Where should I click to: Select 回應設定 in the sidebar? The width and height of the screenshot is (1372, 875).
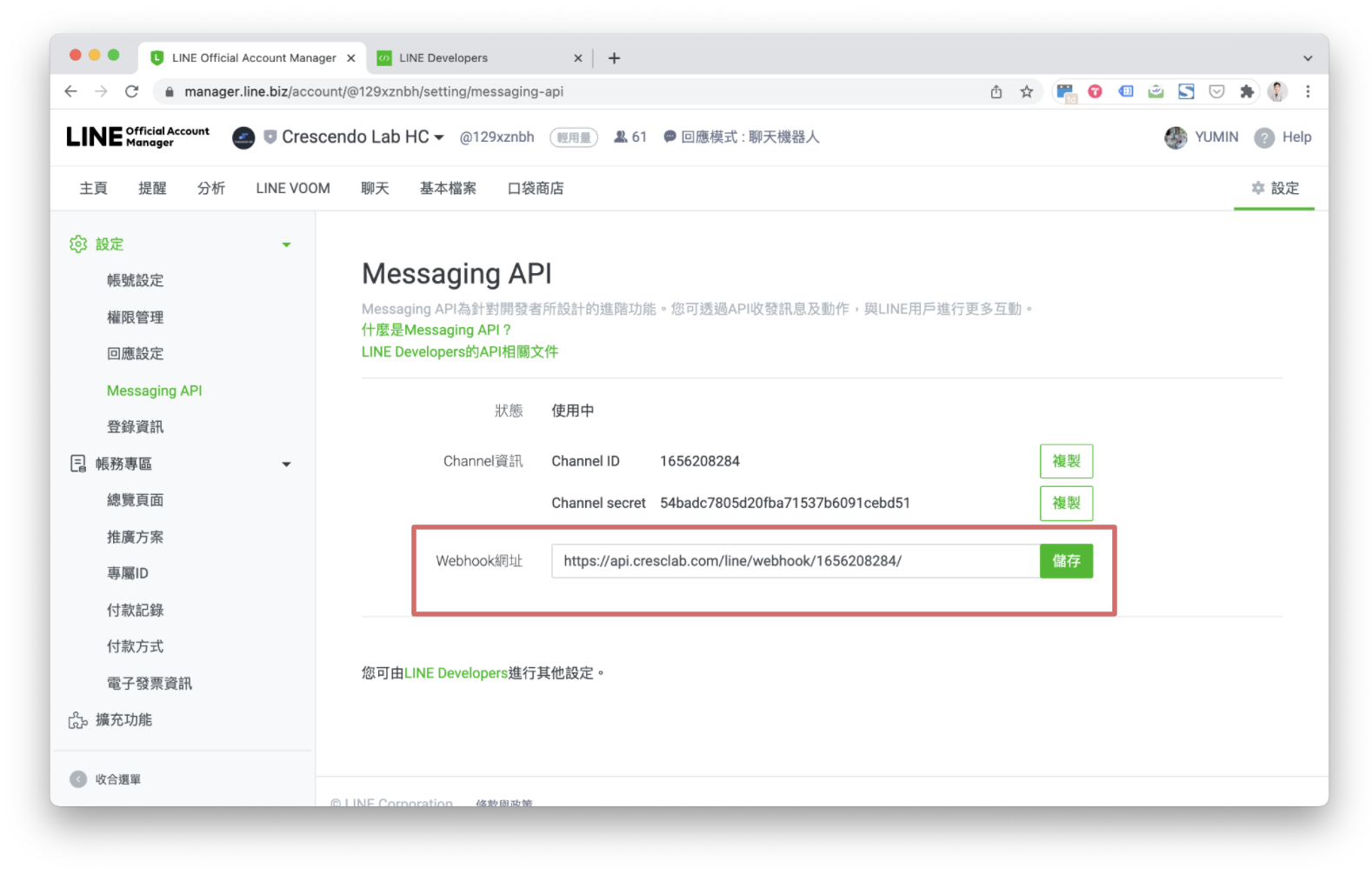[135, 354]
